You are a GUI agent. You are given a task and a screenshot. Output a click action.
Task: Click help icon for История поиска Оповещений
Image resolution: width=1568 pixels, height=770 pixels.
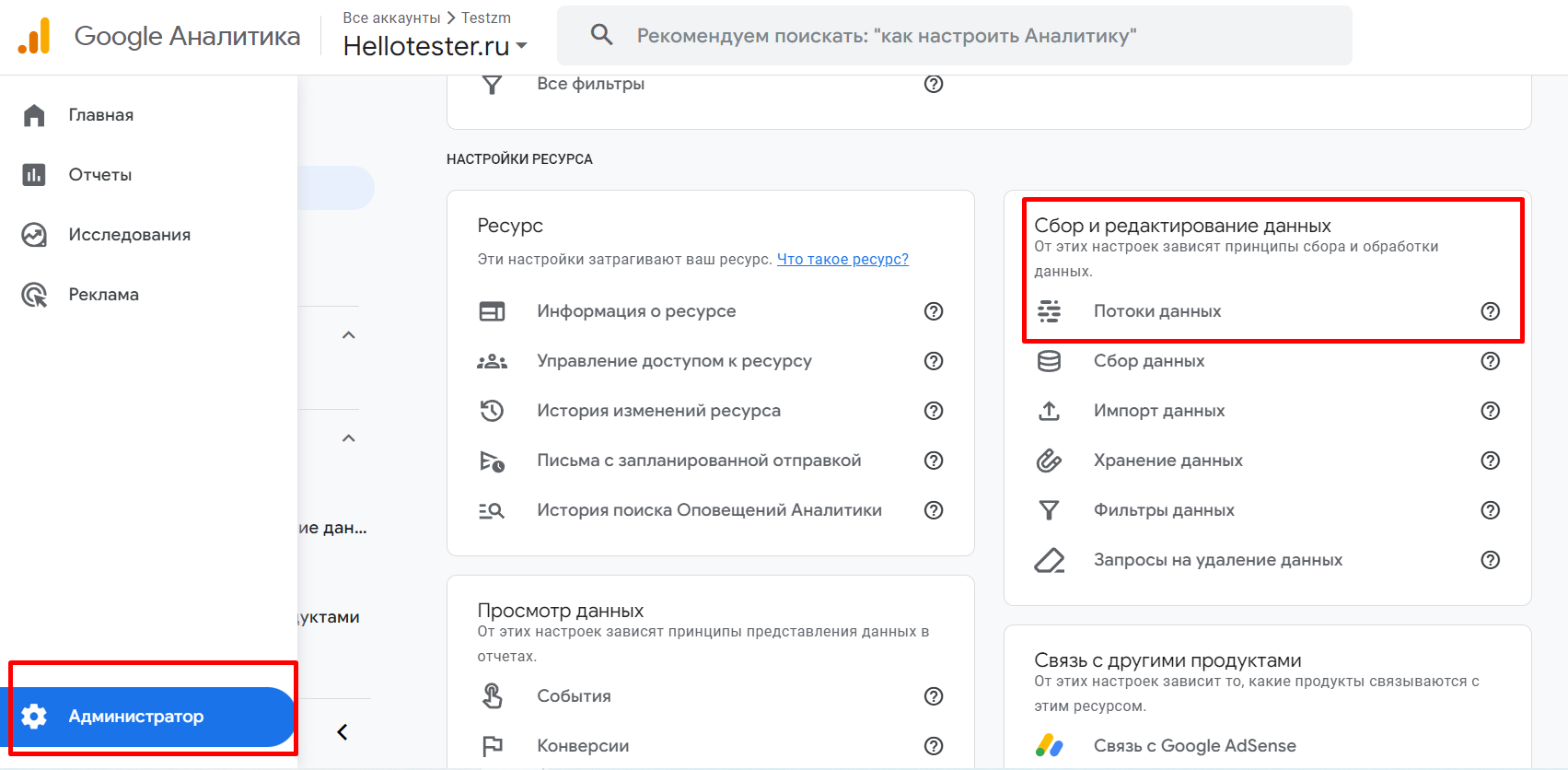pyautogui.click(x=934, y=510)
